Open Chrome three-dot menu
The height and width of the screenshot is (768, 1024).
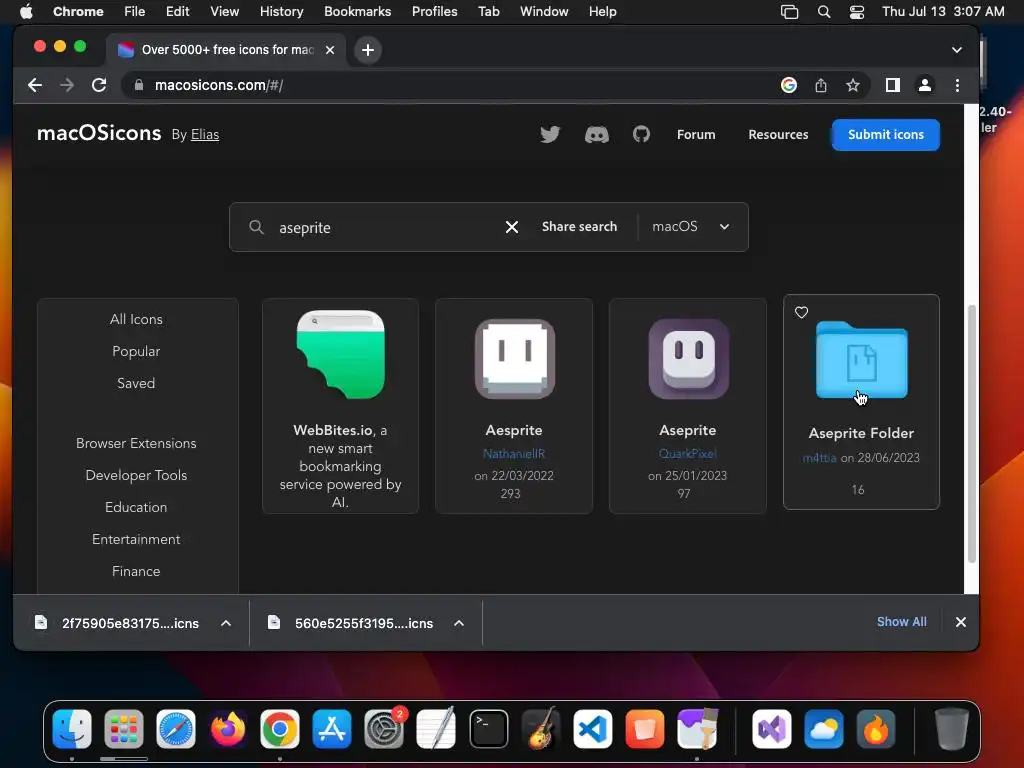957,85
